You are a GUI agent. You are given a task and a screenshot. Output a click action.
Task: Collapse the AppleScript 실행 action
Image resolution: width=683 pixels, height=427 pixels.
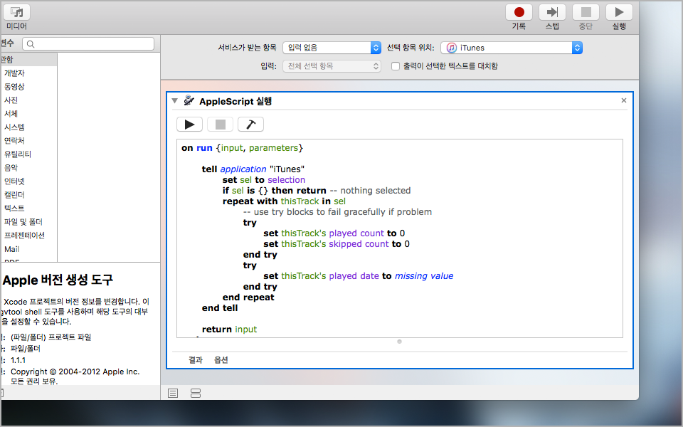click(x=175, y=101)
